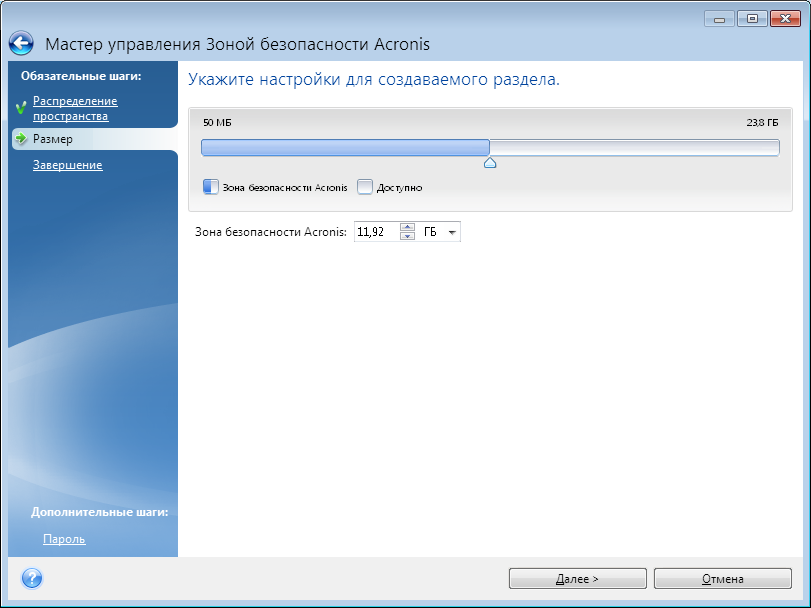This screenshot has height=608, width=811.
Task: Click the empty part of the size slider track
Action: 634,148
